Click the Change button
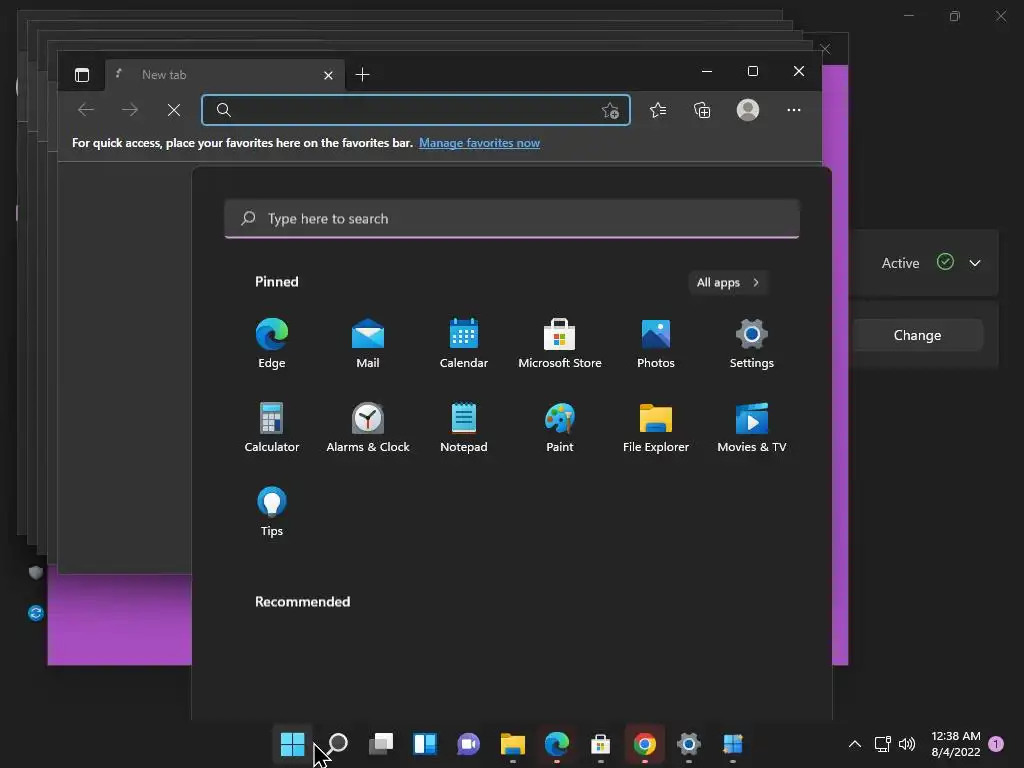The image size is (1024, 768). coord(917,335)
